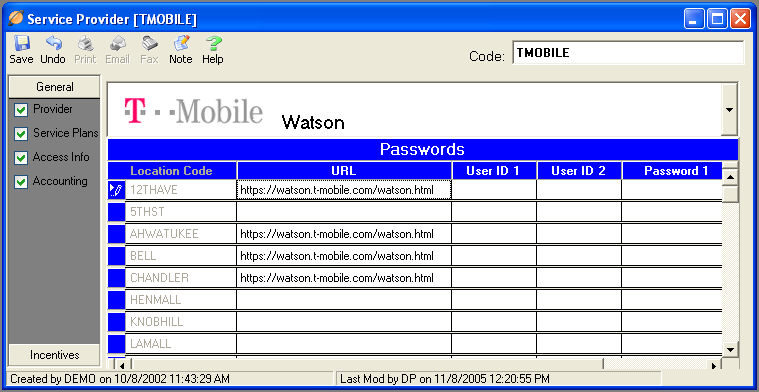Click the grid vertical scrollbar up arrow

tap(730, 177)
